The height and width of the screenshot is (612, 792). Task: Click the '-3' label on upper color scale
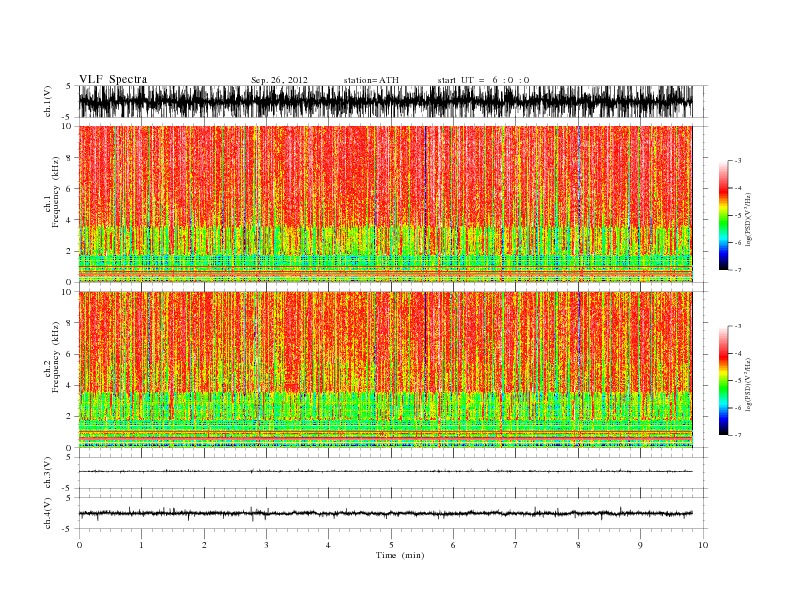738,161
